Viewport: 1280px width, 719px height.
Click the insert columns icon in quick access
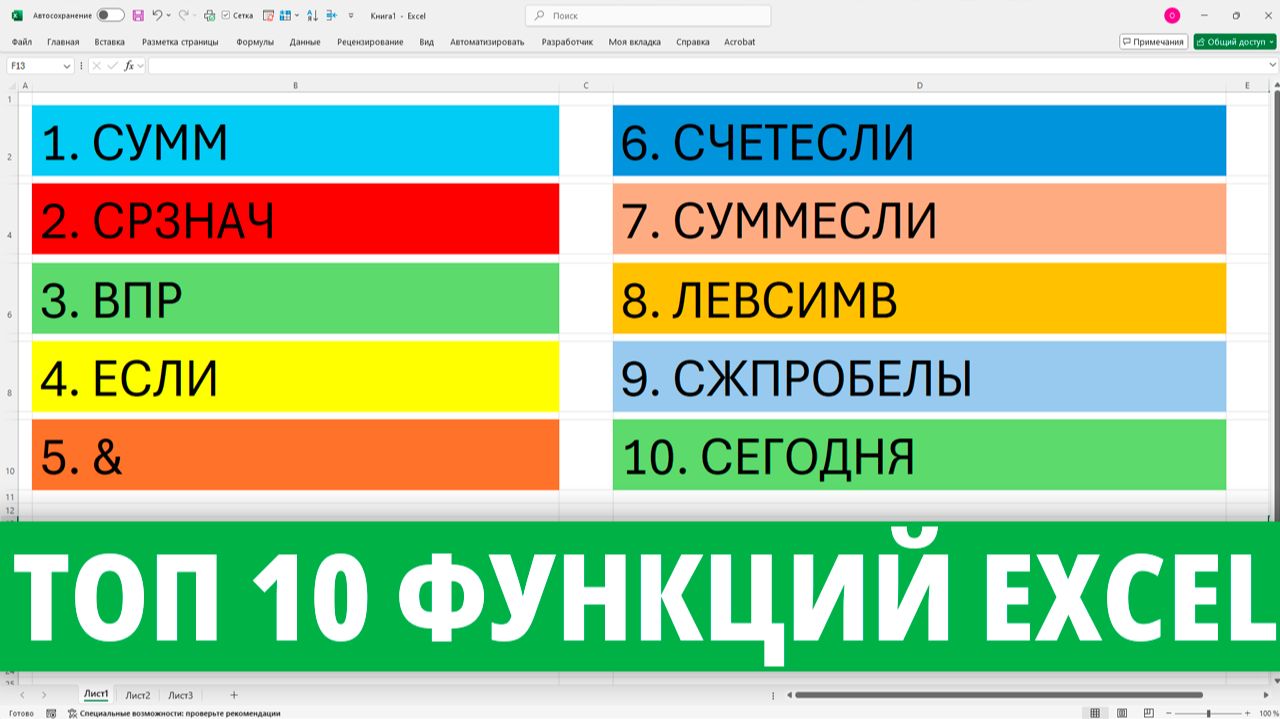pos(331,16)
